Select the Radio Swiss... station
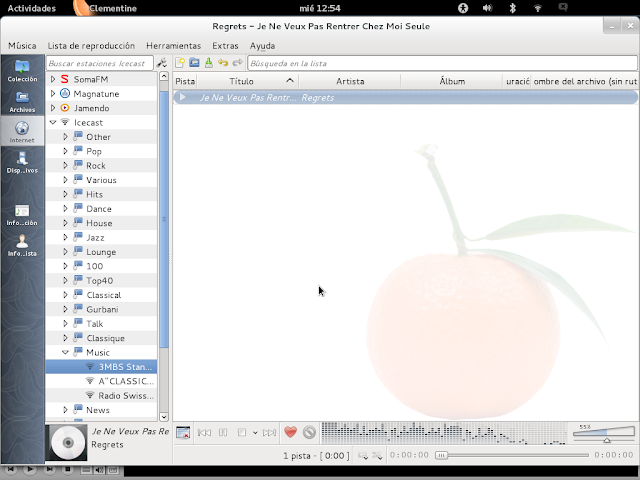 101,395
